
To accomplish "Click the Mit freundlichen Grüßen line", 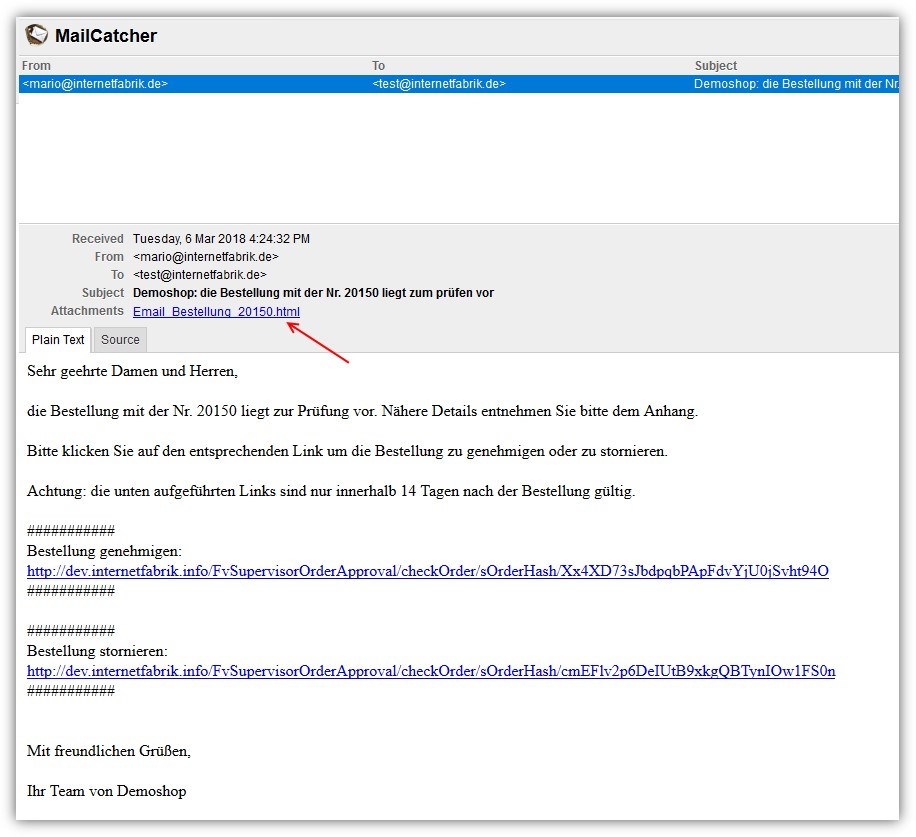I will pos(109,751).
